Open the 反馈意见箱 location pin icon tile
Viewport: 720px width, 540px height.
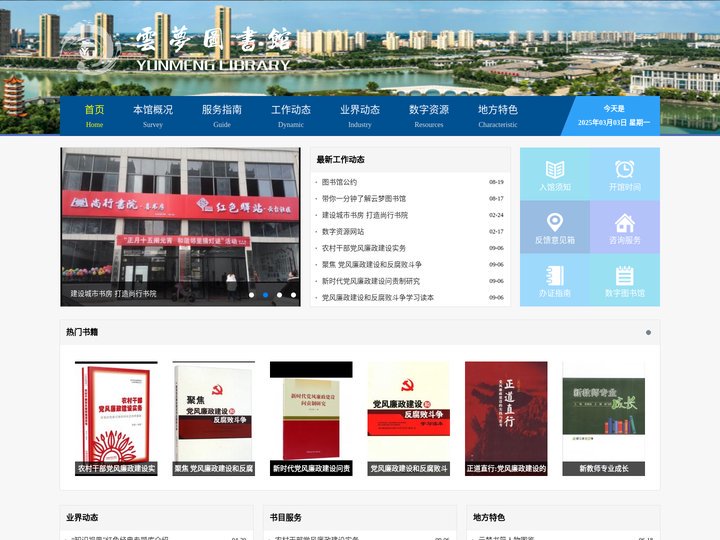coord(555,227)
